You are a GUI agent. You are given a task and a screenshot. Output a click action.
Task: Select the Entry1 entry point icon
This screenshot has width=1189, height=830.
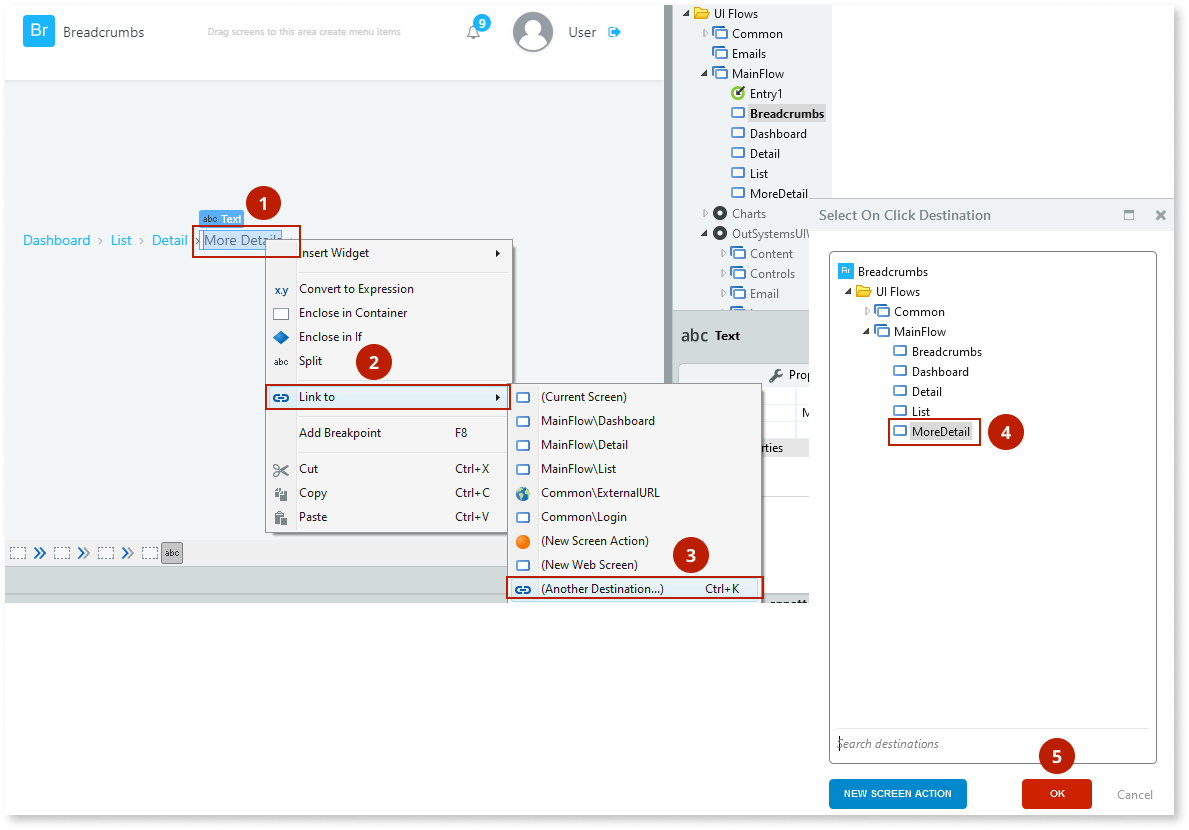point(737,93)
